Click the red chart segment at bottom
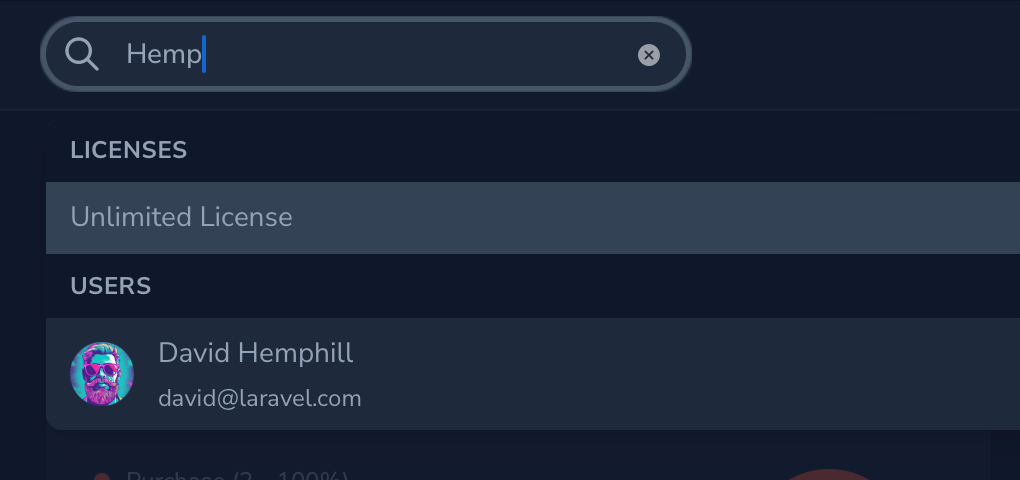Image resolution: width=1020 pixels, height=480 pixels. (828, 474)
